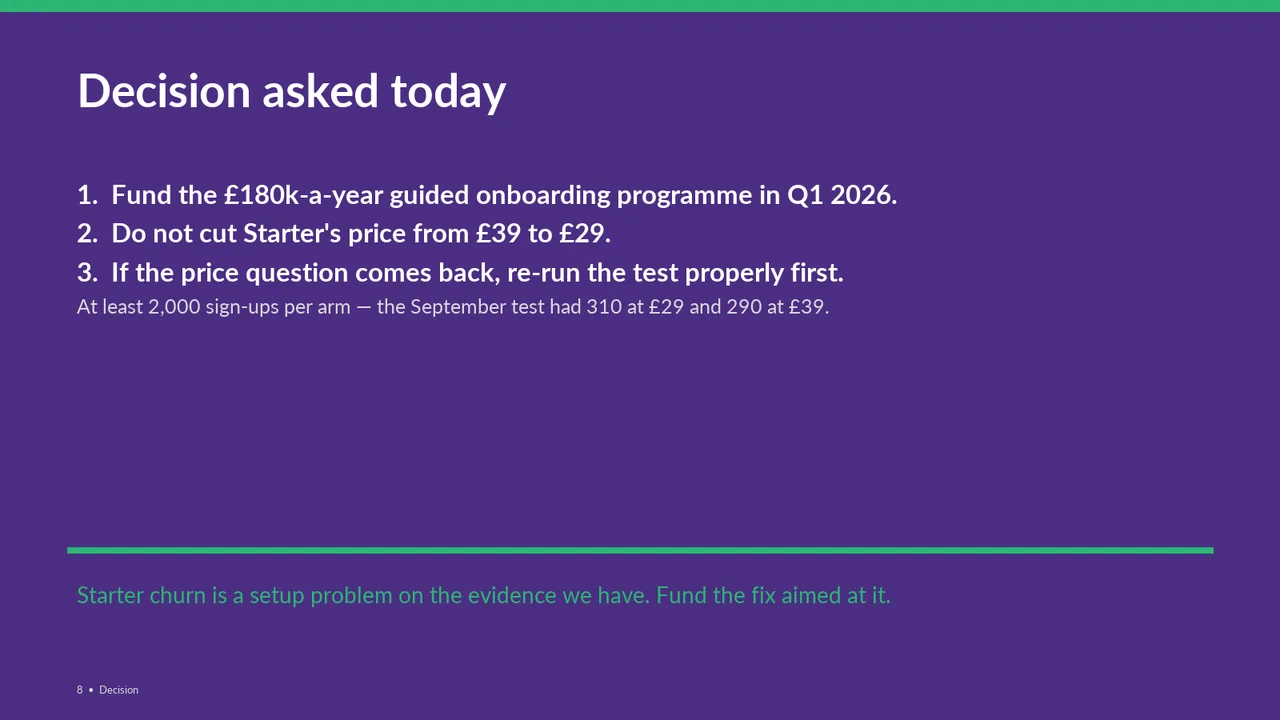Click the green horizontal divider line

pos(640,550)
